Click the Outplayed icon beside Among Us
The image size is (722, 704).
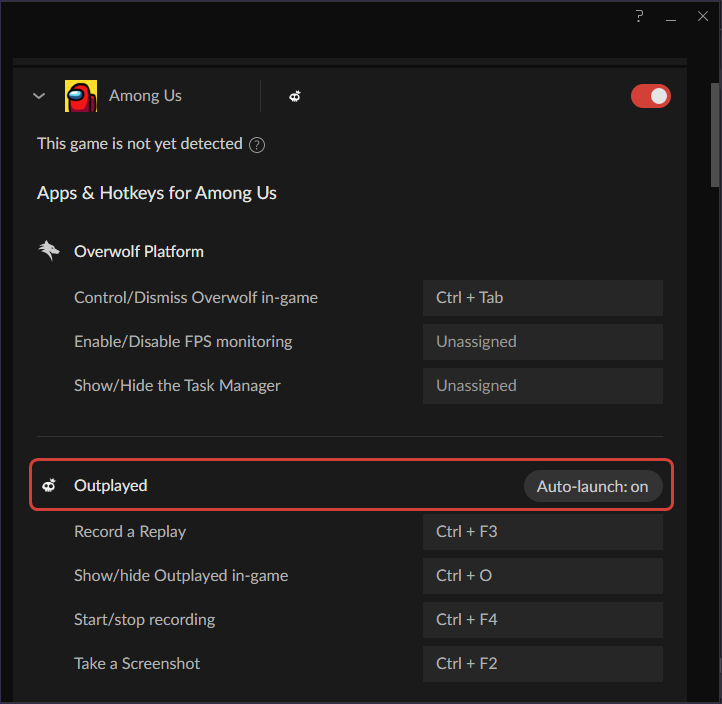click(295, 96)
